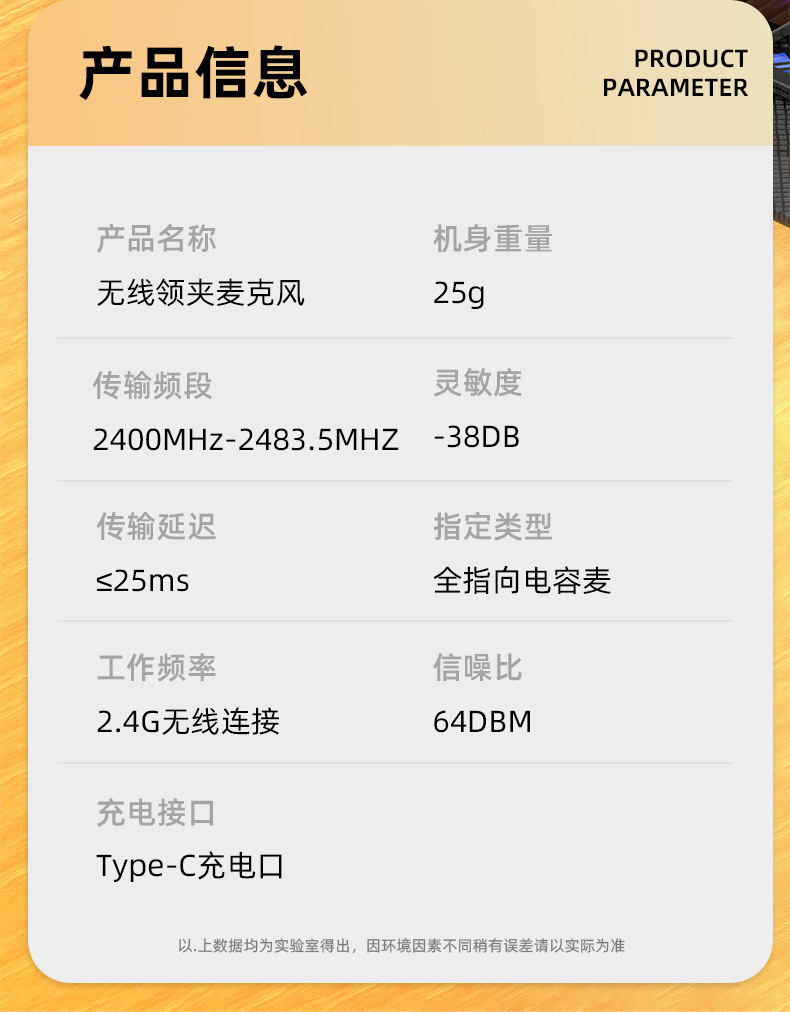Select the 产品名称 label
Screen dimensions: 790x1012
pyautogui.click(x=156, y=239)
